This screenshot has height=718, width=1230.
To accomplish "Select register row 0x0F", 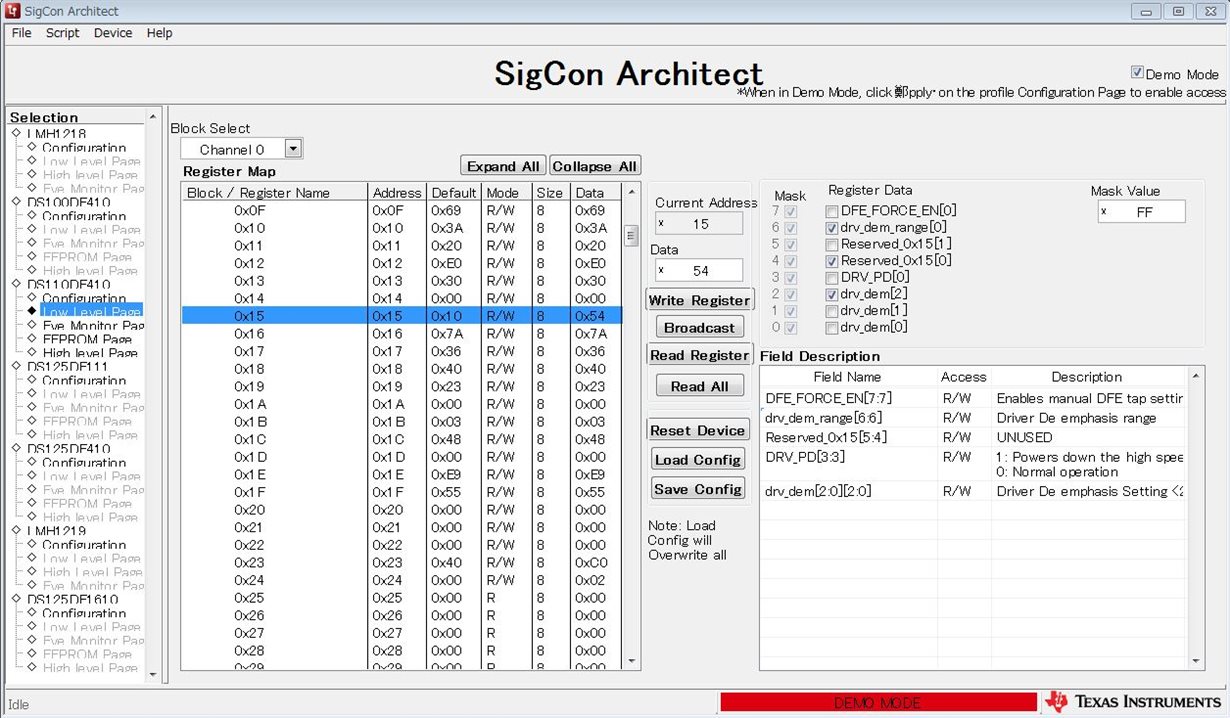I will tap(402, 210).
